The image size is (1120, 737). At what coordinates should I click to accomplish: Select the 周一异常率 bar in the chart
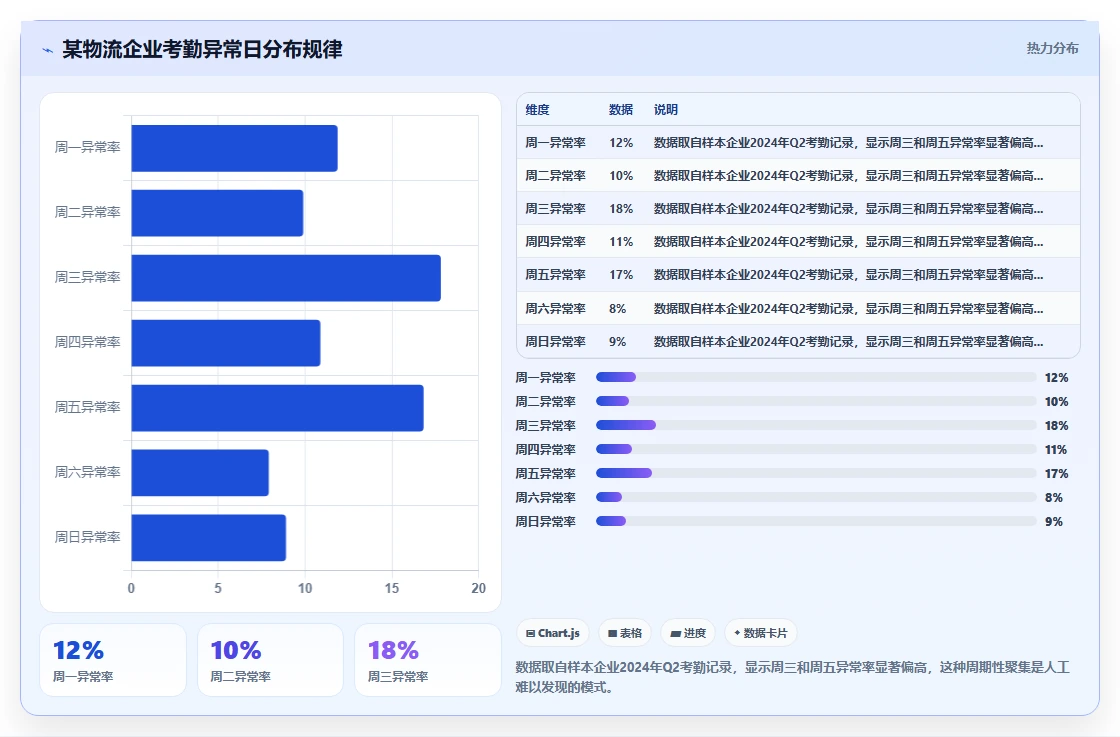(x=234, y=148)
